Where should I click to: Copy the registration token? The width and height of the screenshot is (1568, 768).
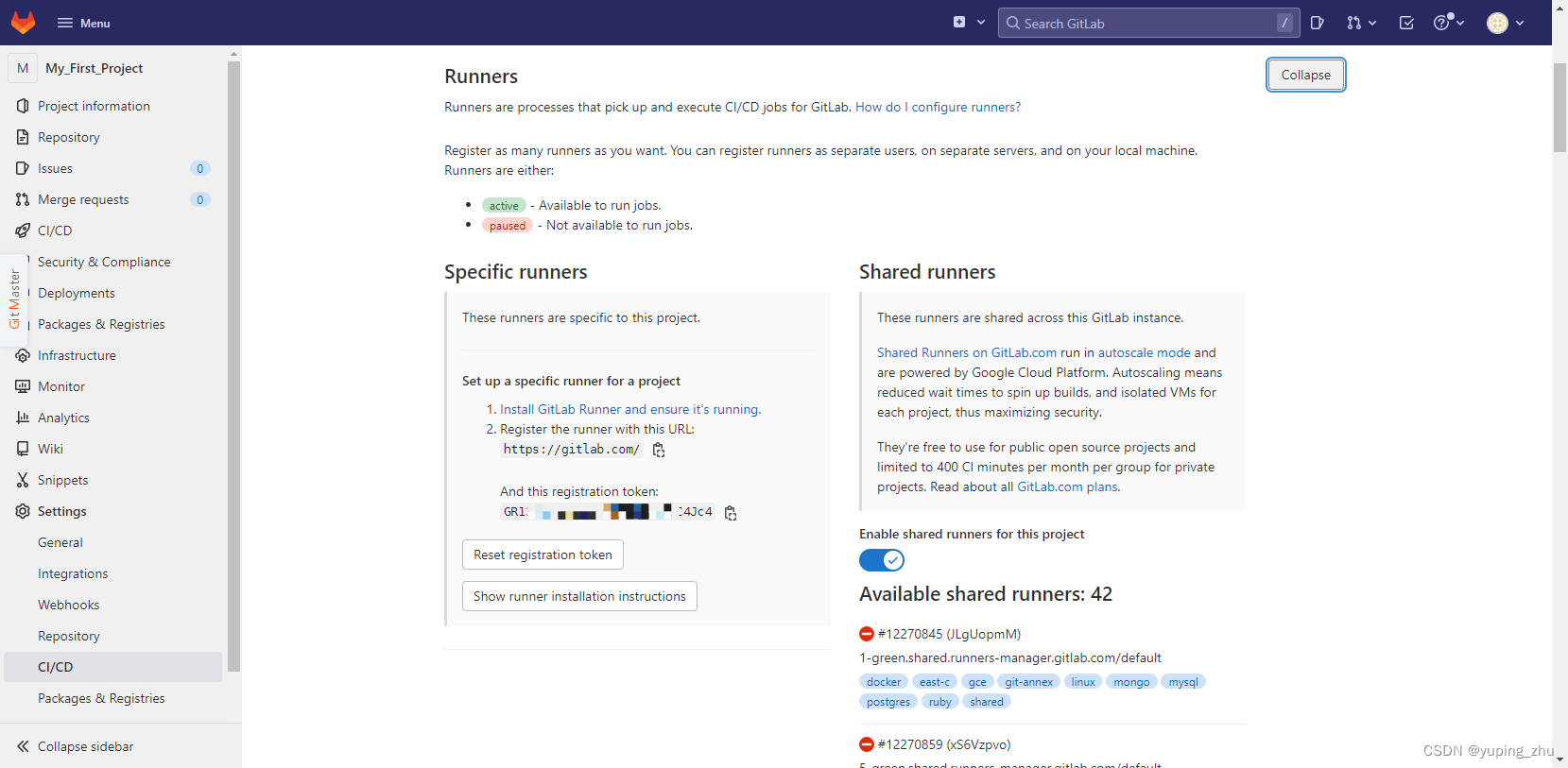click(731, 512)
